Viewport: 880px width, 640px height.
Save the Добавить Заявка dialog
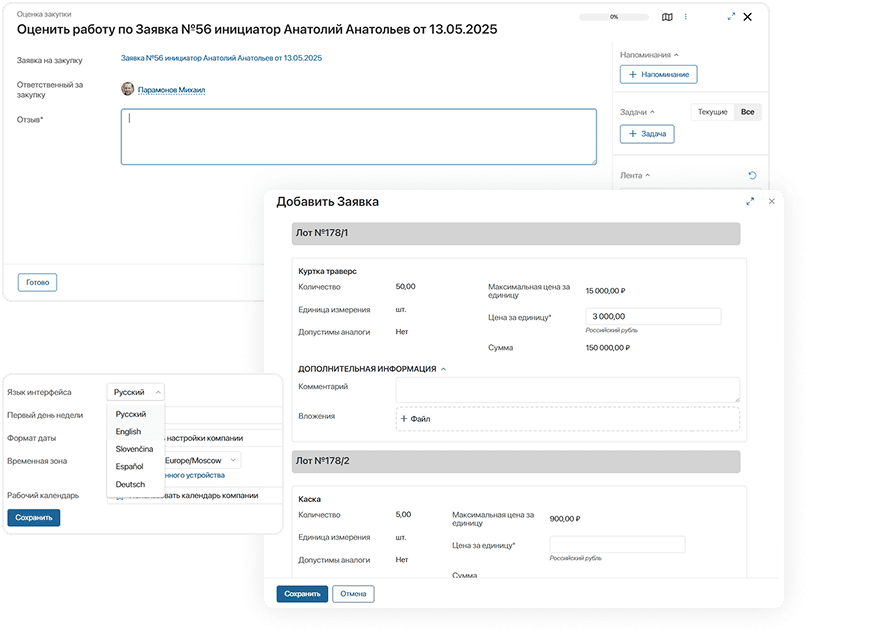(302, 593)
